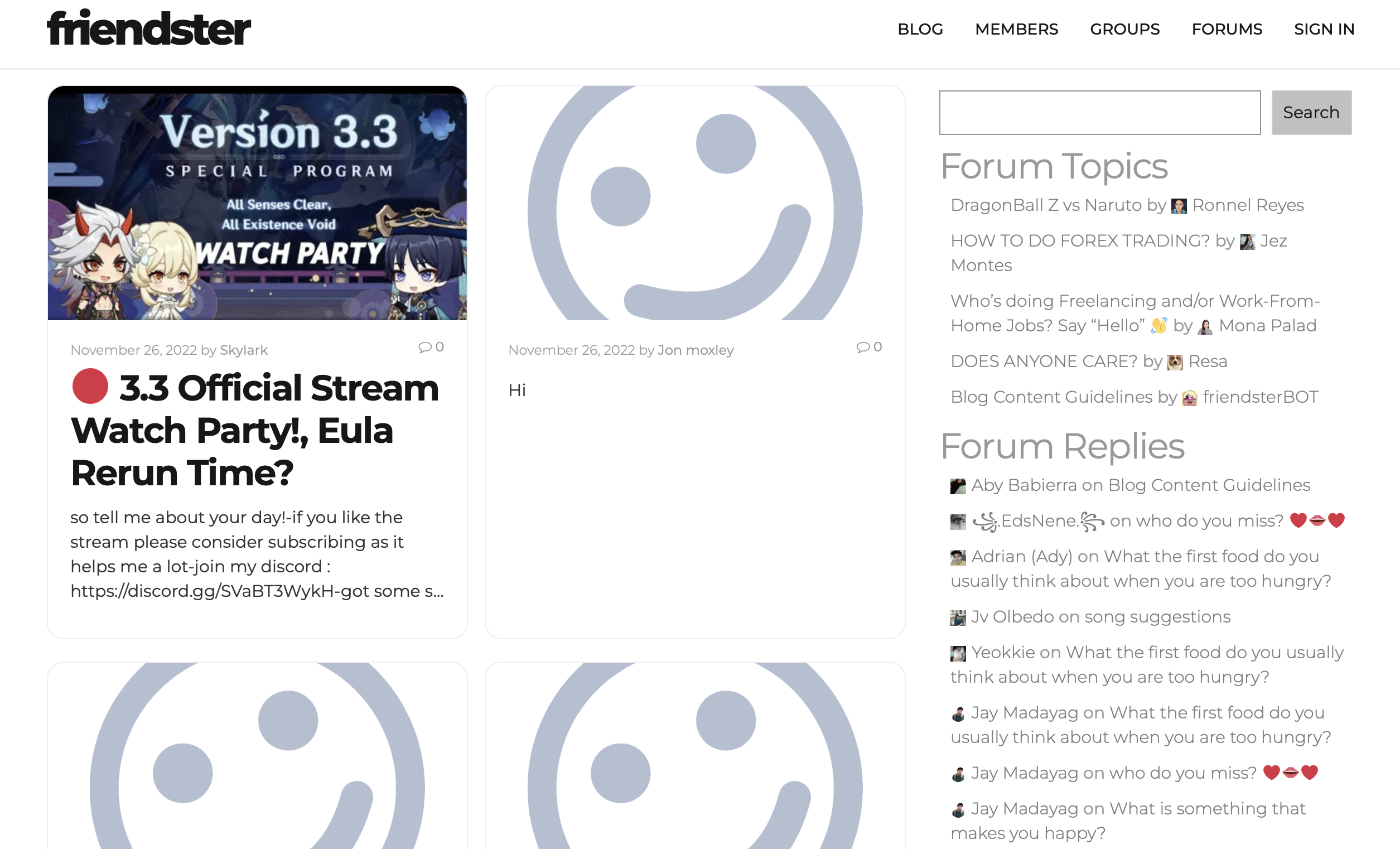Open Blog Content Guidelines forum topic

tap(1052, 397)
